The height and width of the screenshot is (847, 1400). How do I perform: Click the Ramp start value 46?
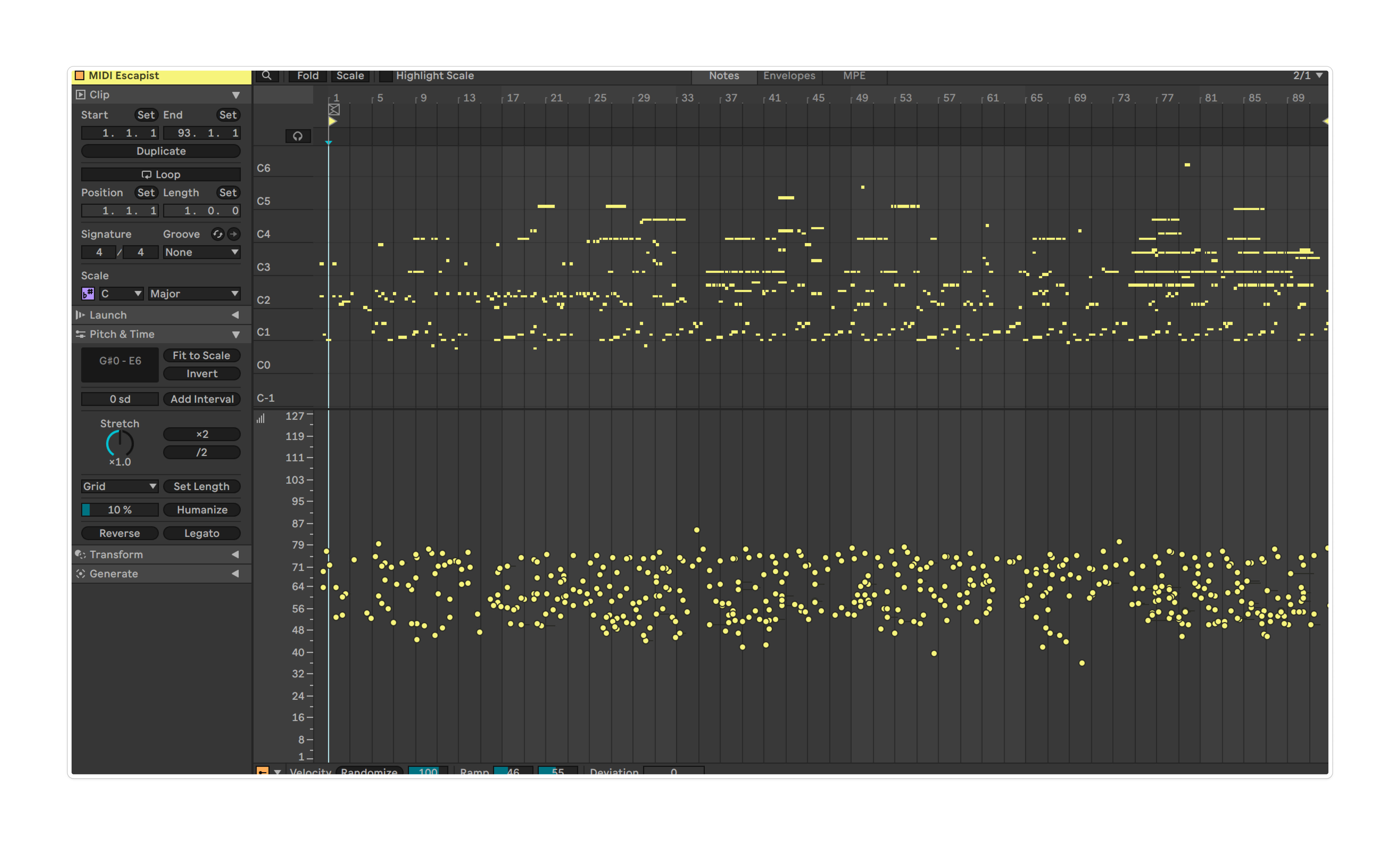click(513, 771)
